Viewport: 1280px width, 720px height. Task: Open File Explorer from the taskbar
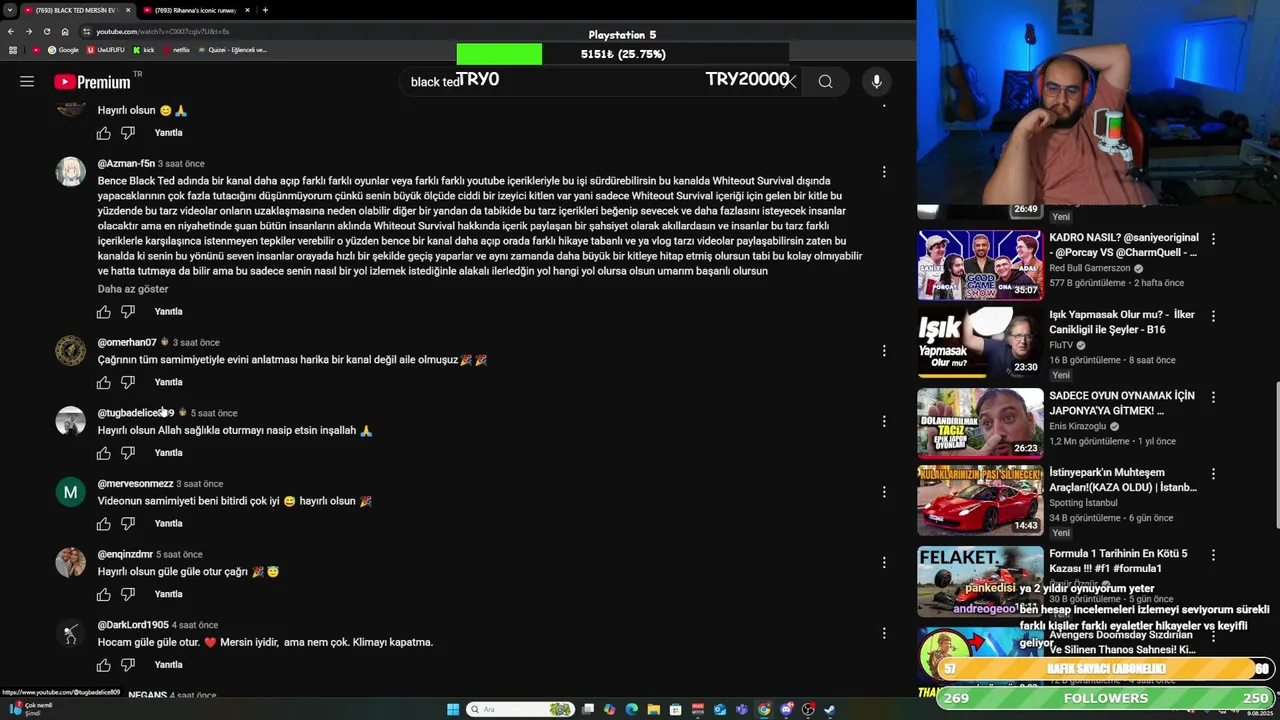click(653, 709)
